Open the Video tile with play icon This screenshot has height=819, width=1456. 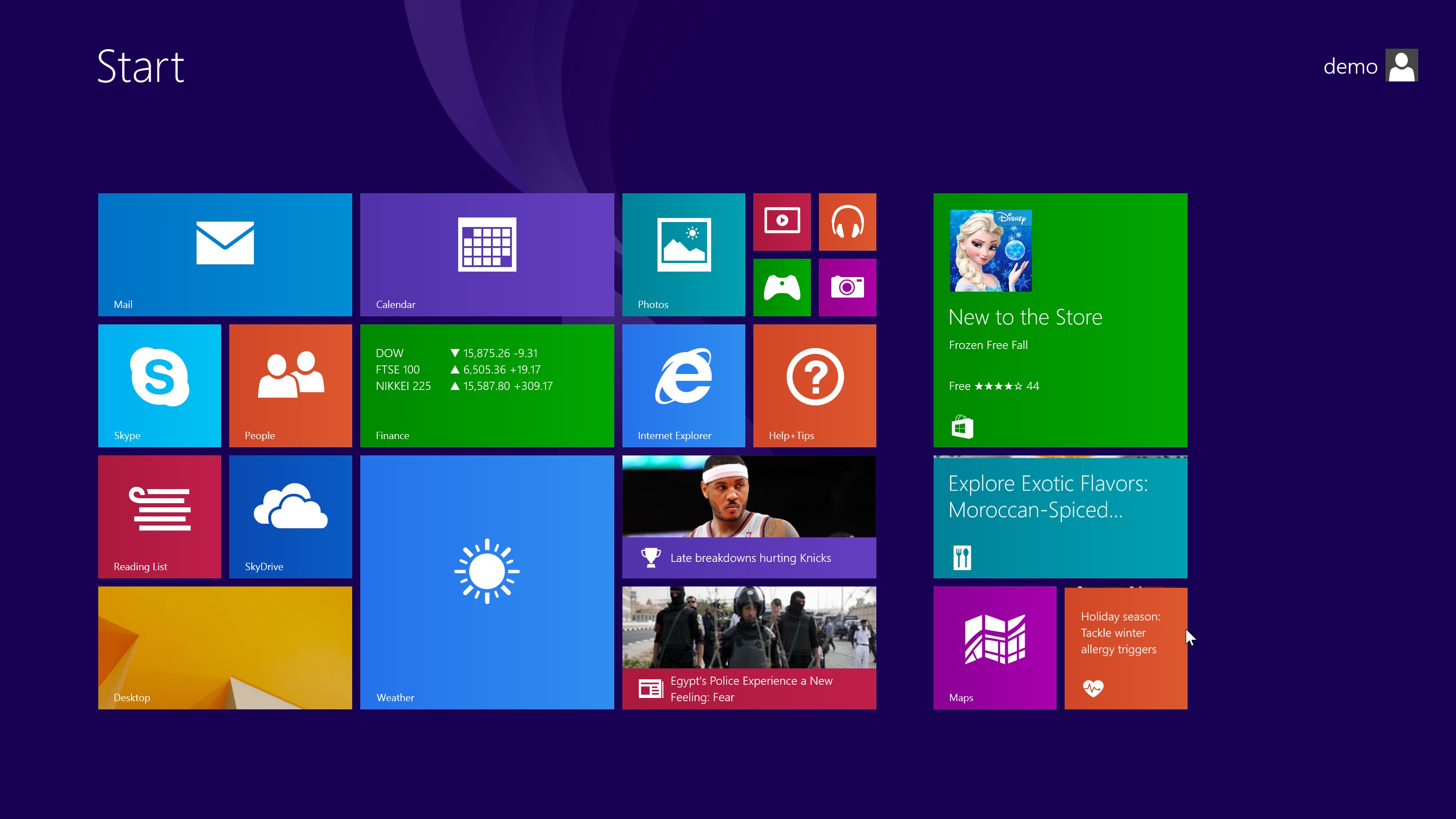click(x=782, y=222)
